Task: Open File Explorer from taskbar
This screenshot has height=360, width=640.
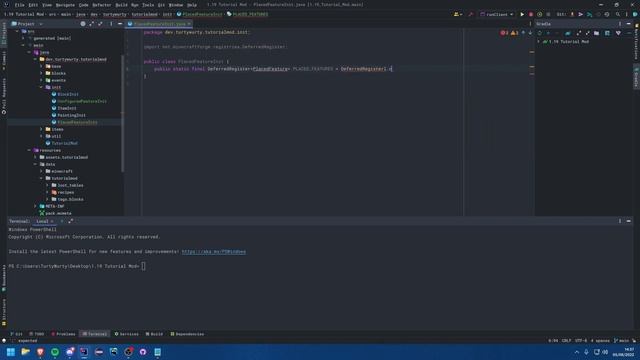Action: tap(25, 352)
